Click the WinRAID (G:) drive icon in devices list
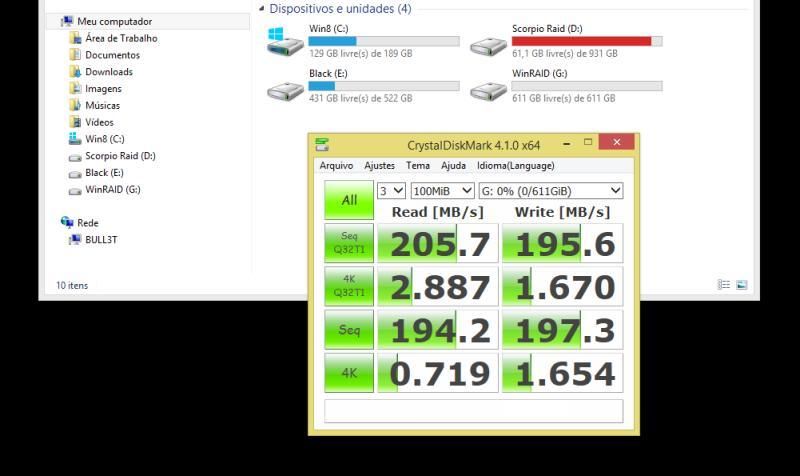 point(488,92)
